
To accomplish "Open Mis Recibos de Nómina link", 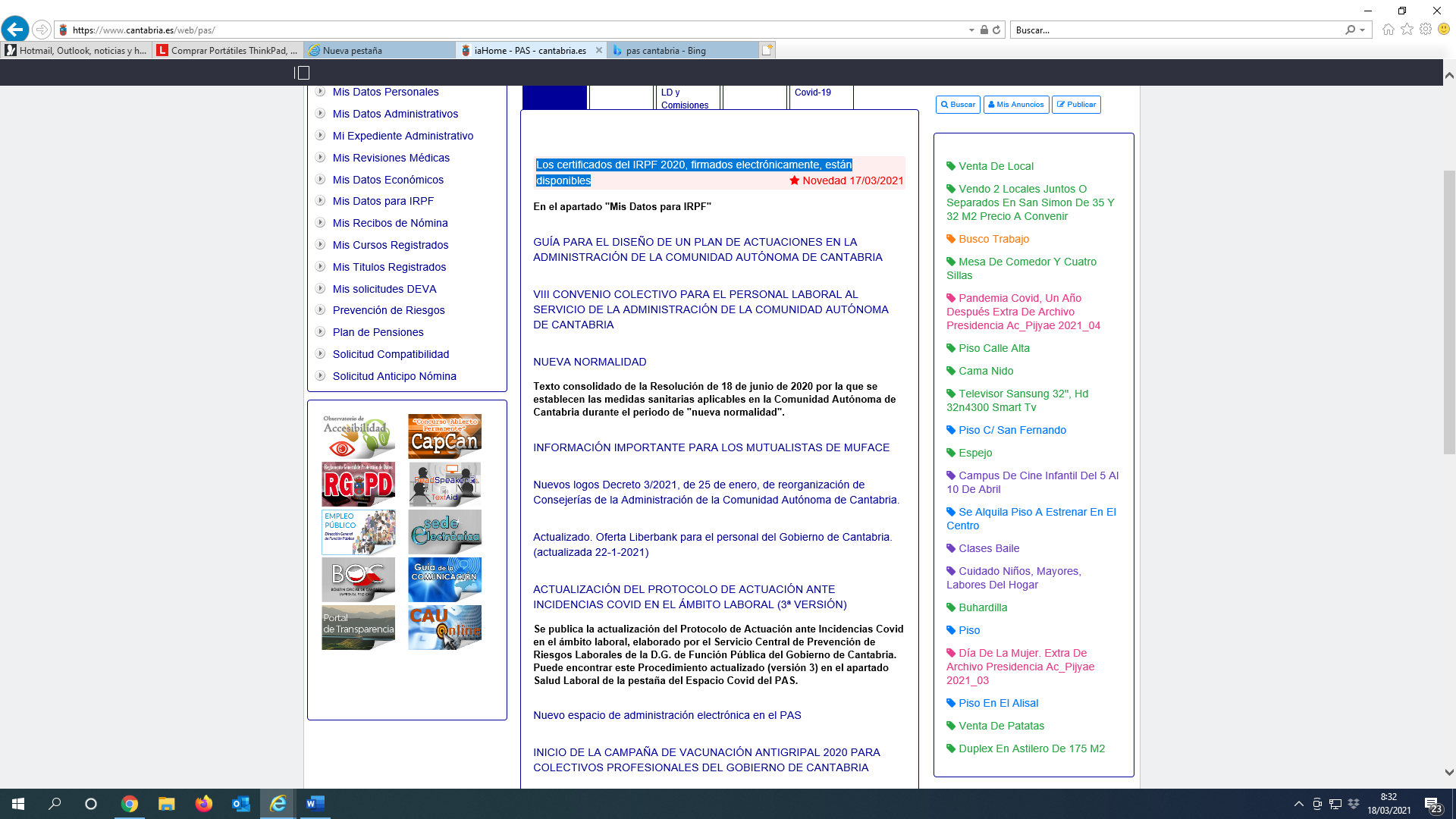I will [390, 223].
